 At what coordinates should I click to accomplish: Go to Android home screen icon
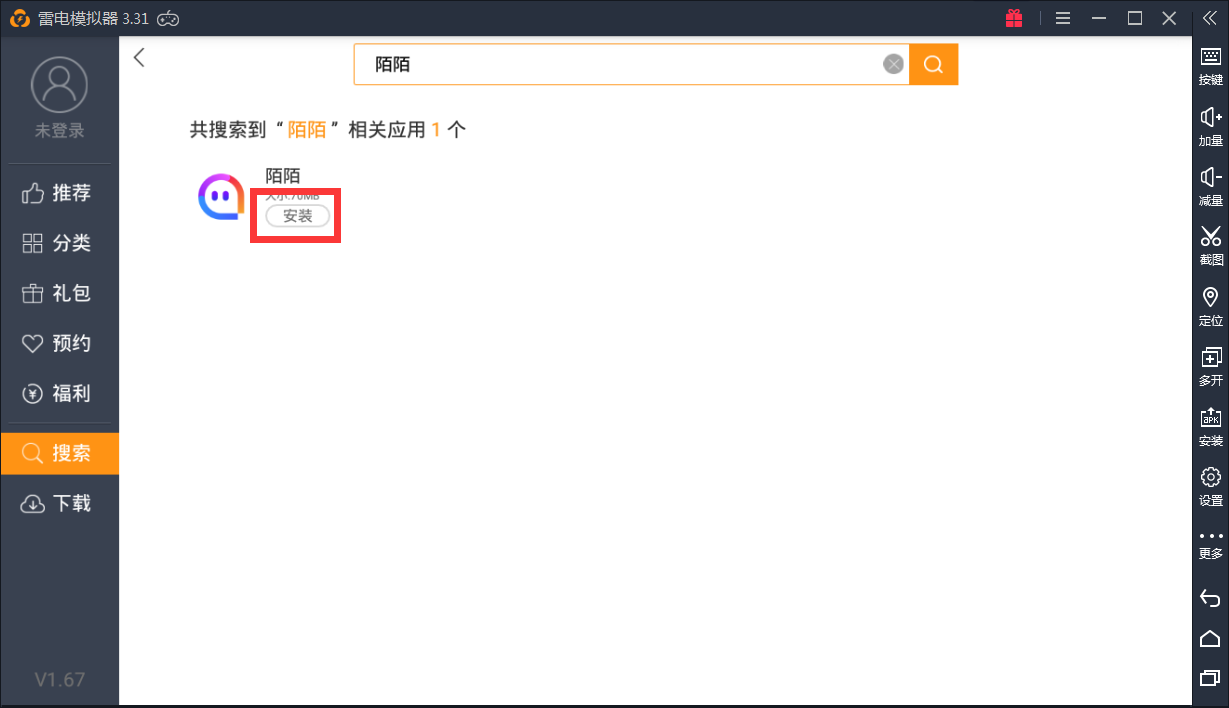pos(1210,638)
